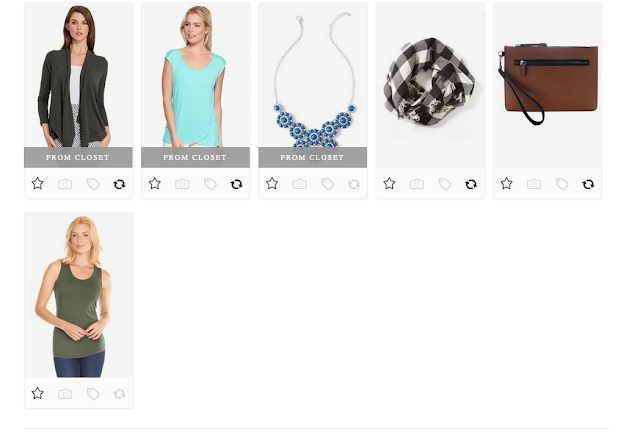Favorite the black and white plaid scarf
The height and width of the screenshot is (432, 640).
pyautogui.click(x=389, y=183)
